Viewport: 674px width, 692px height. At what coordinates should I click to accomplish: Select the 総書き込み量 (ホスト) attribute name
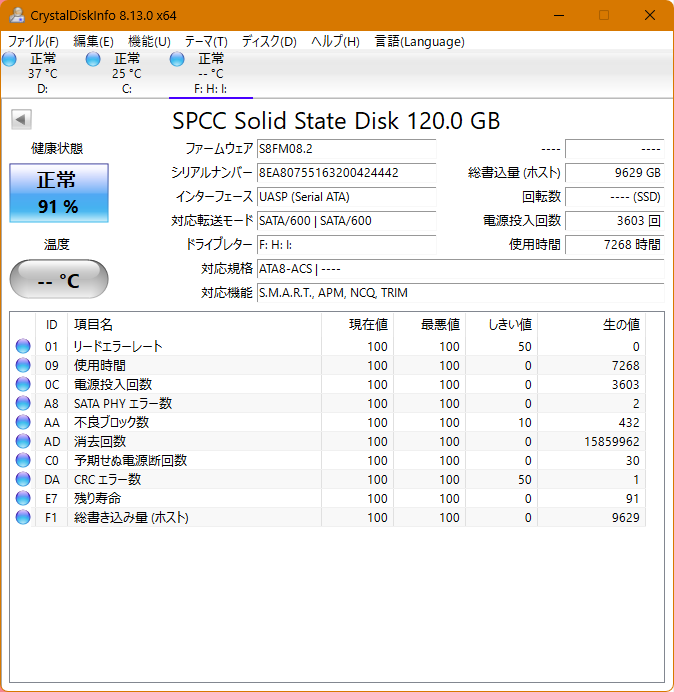[131, 517]
